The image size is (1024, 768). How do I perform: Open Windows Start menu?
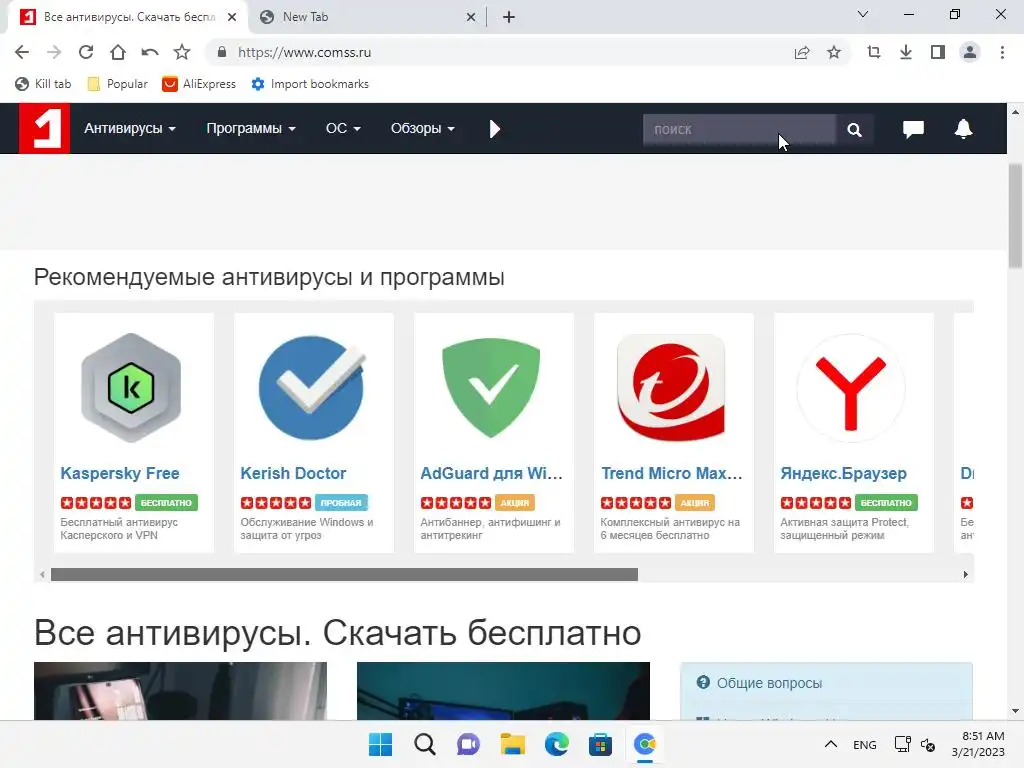pos(380,744)
